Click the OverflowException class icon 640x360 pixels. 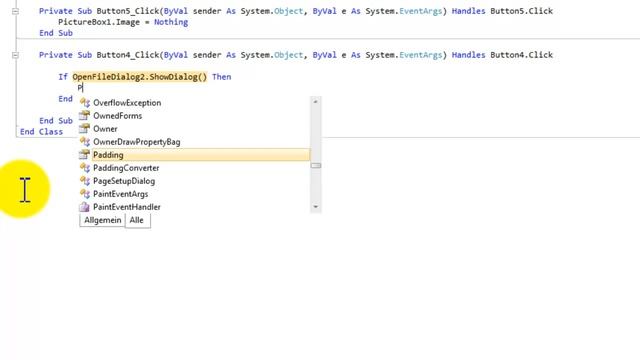click(84, 102)
